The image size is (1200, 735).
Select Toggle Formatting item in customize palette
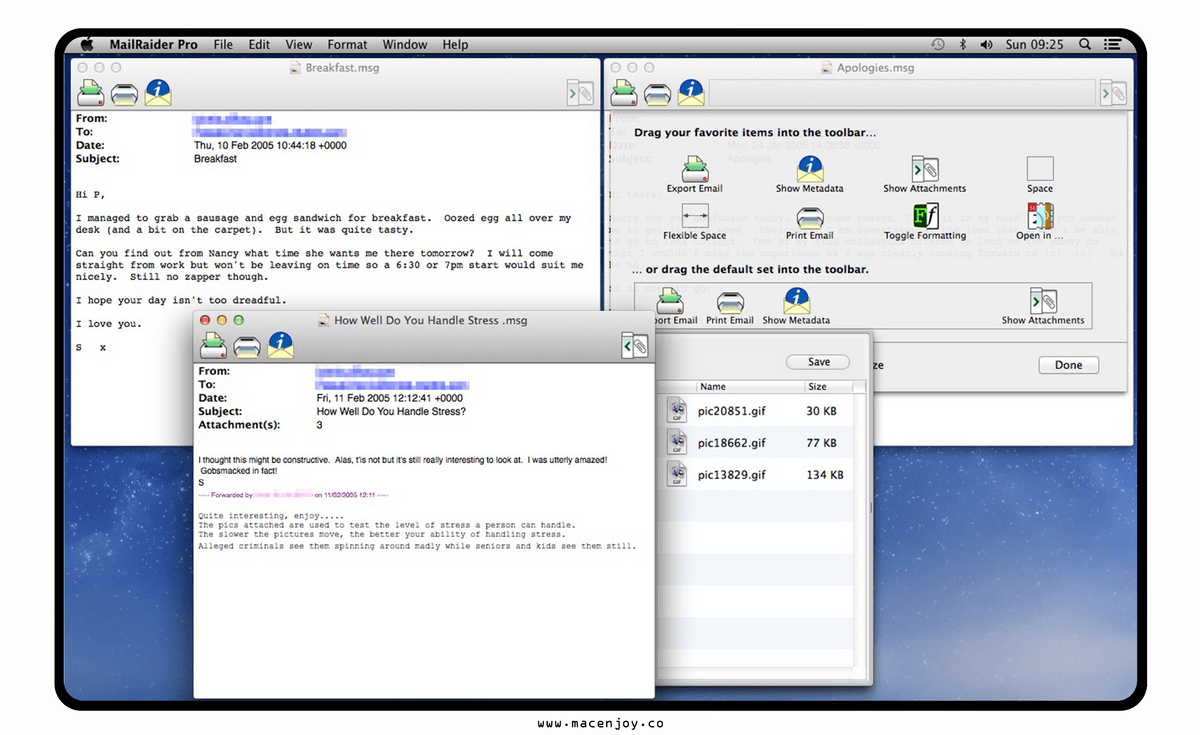925,222
